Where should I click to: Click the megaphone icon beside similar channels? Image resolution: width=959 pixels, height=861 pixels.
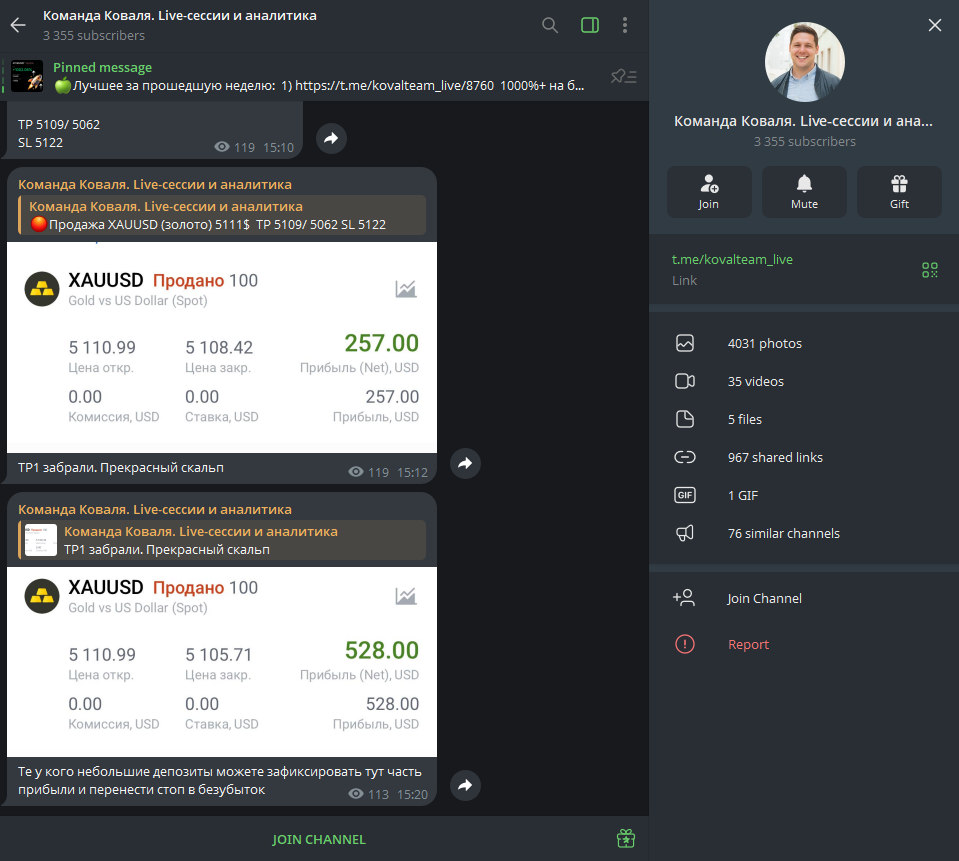click(x=685, y=533)
